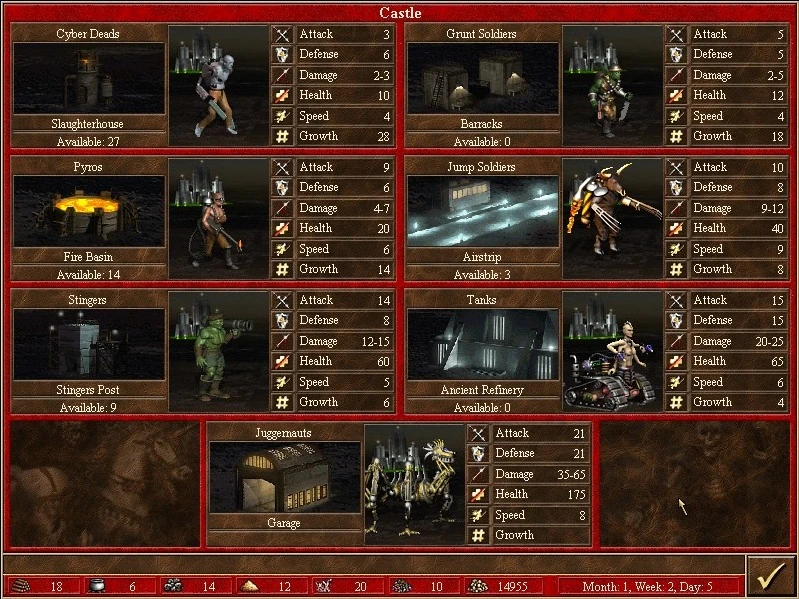This screenshot has width=799, height=599.
Task: Click the gold coins resource icon
Action: (477, 586)
